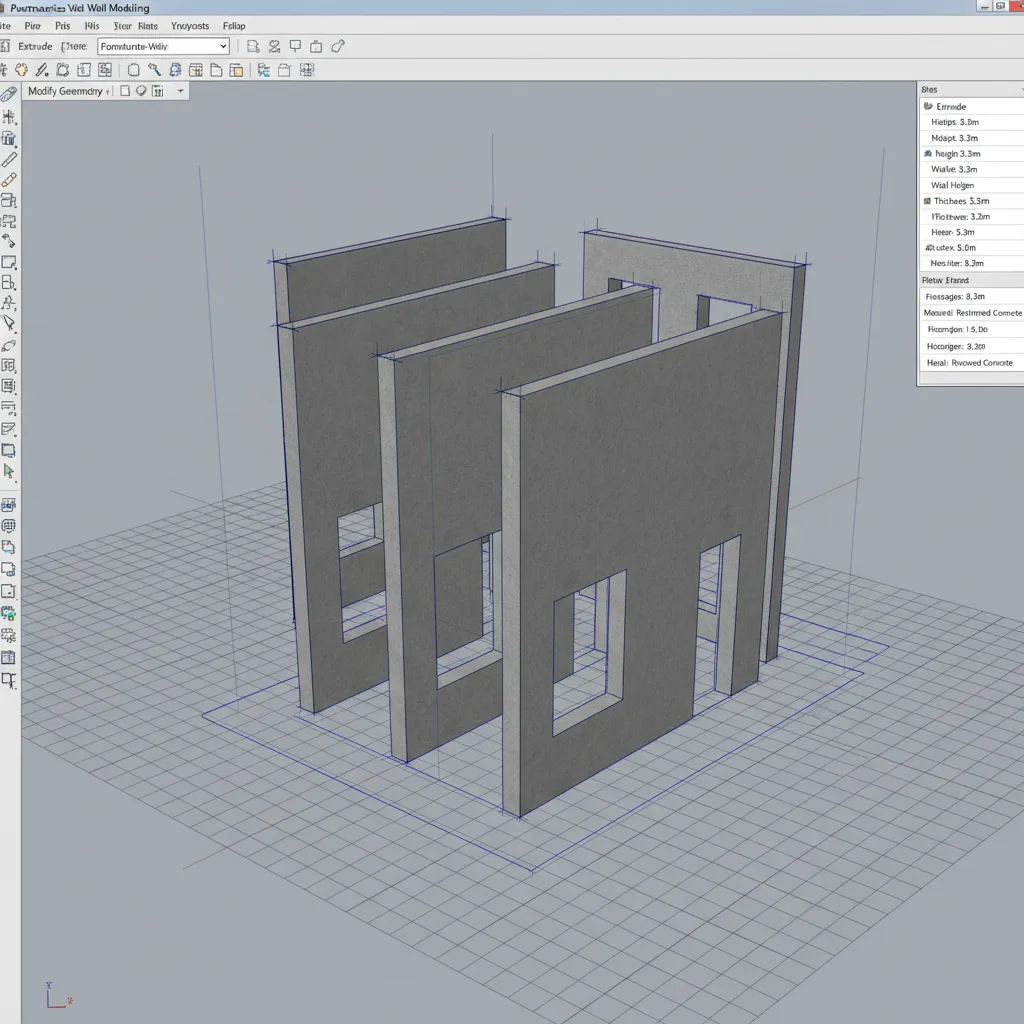Click the tag-shaped icon at top toolbar end
Viewport: 1024px width, 1024px height.
tap(338, 46)
